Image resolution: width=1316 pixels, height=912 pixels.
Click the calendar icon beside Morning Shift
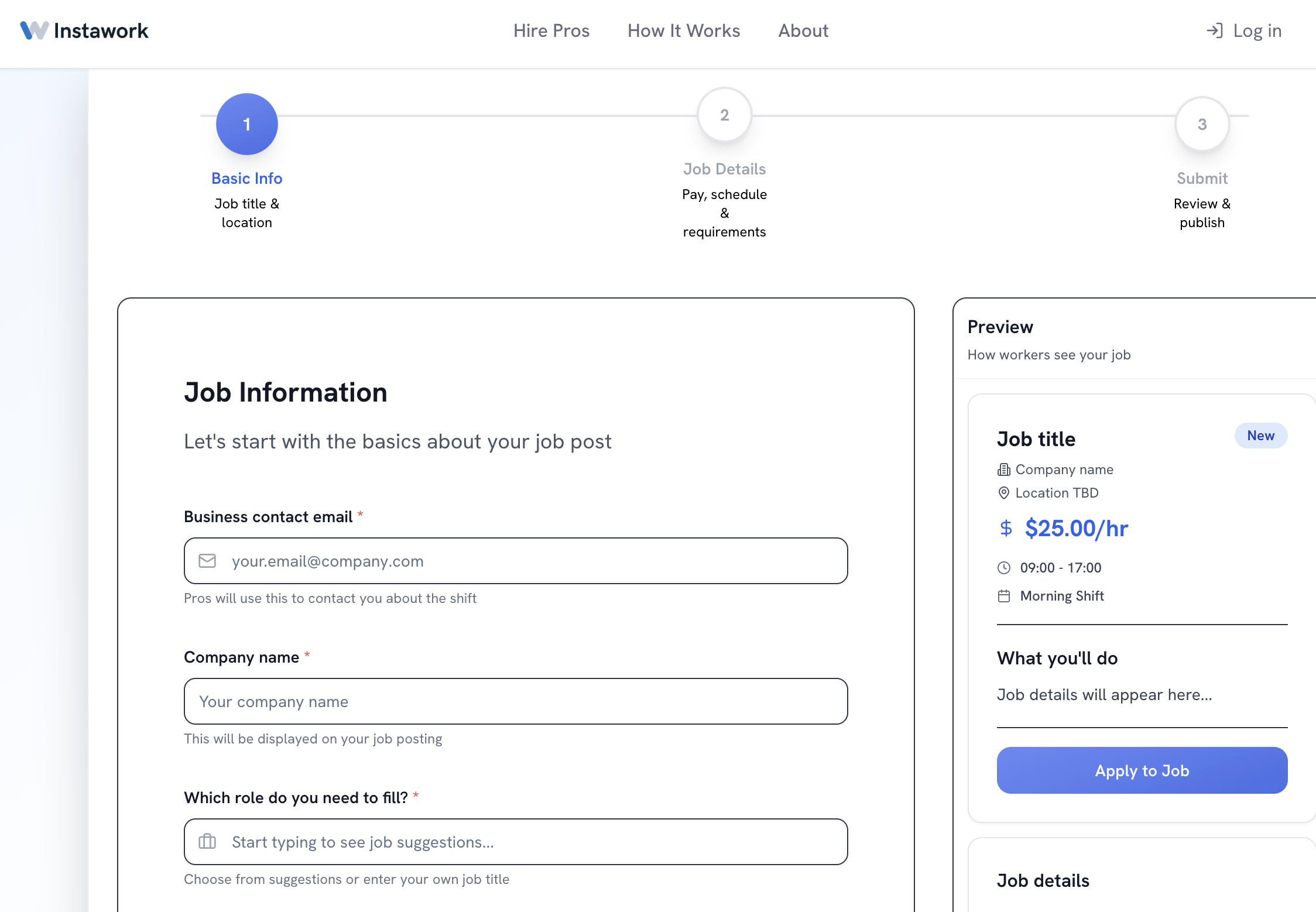click(1004, 596)
